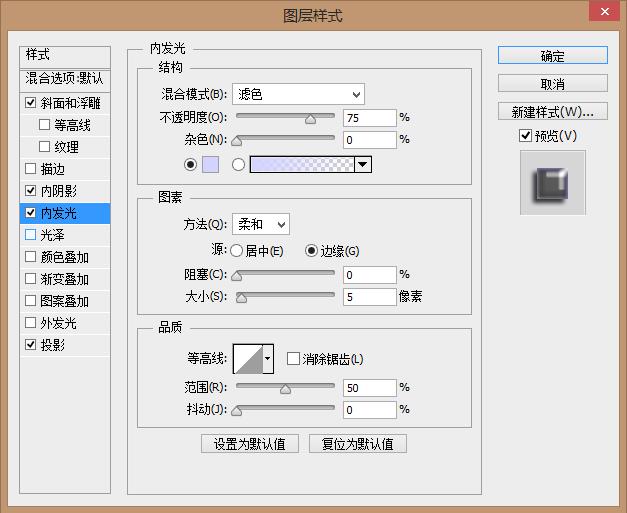
Task: Click 设置为默认值 button
Action: 250,444
